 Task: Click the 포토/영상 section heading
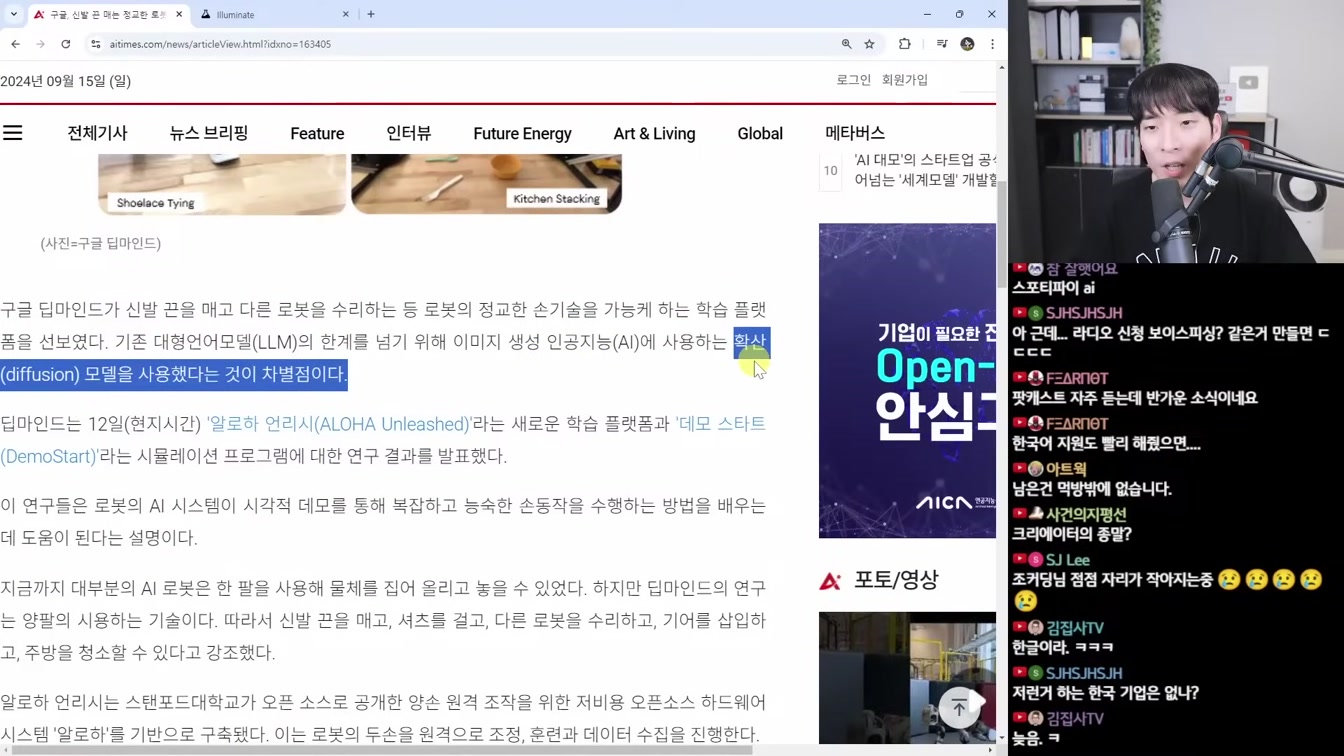(x=896, y=580)
